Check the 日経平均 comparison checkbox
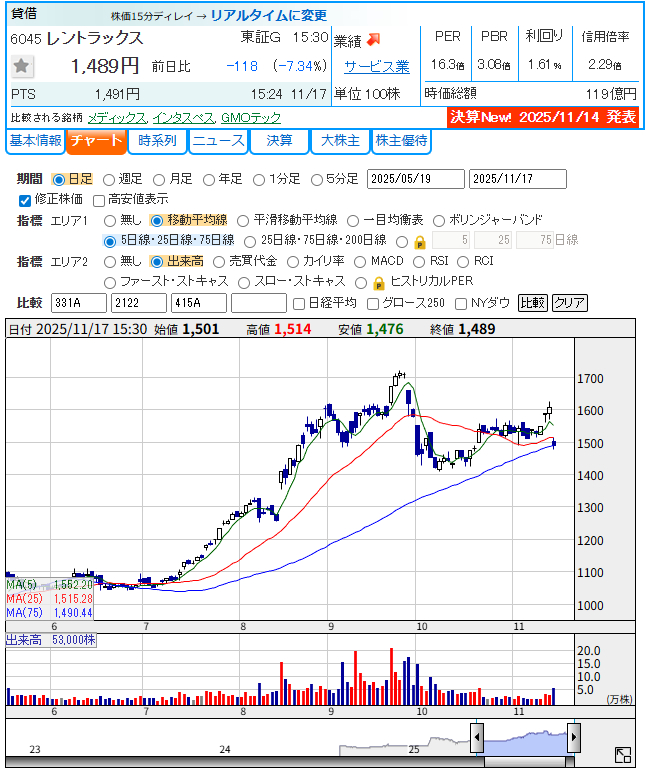647x770 pixels. (x=298, y=303)
